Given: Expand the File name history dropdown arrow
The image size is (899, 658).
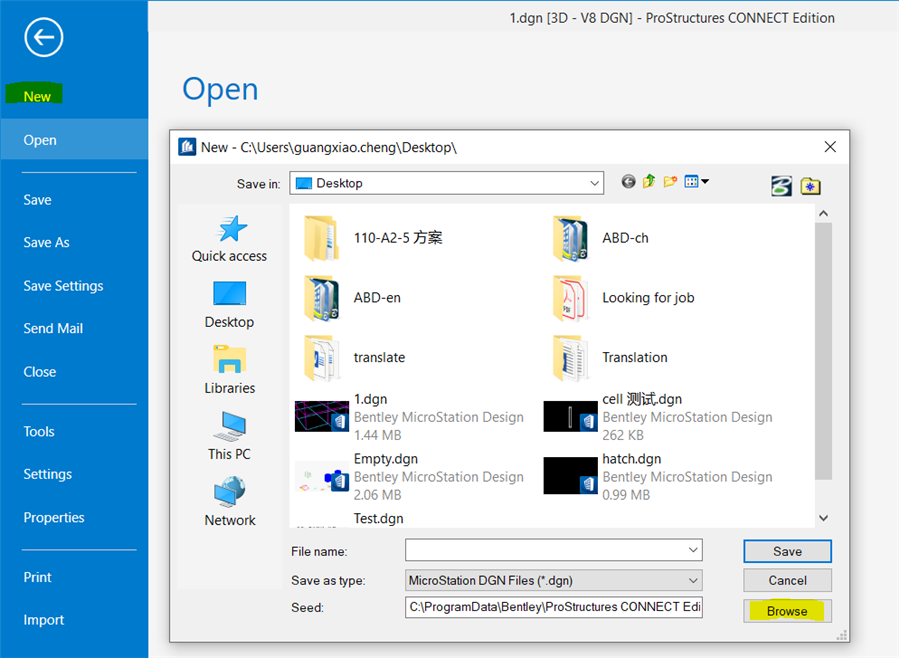Looking at the screenshot, I should click(x=693, y=550).
